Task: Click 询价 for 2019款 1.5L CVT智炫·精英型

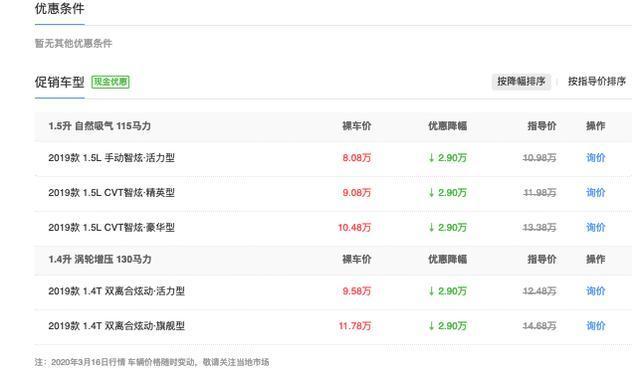Action: pyautogui.click(x=596, y=193)
